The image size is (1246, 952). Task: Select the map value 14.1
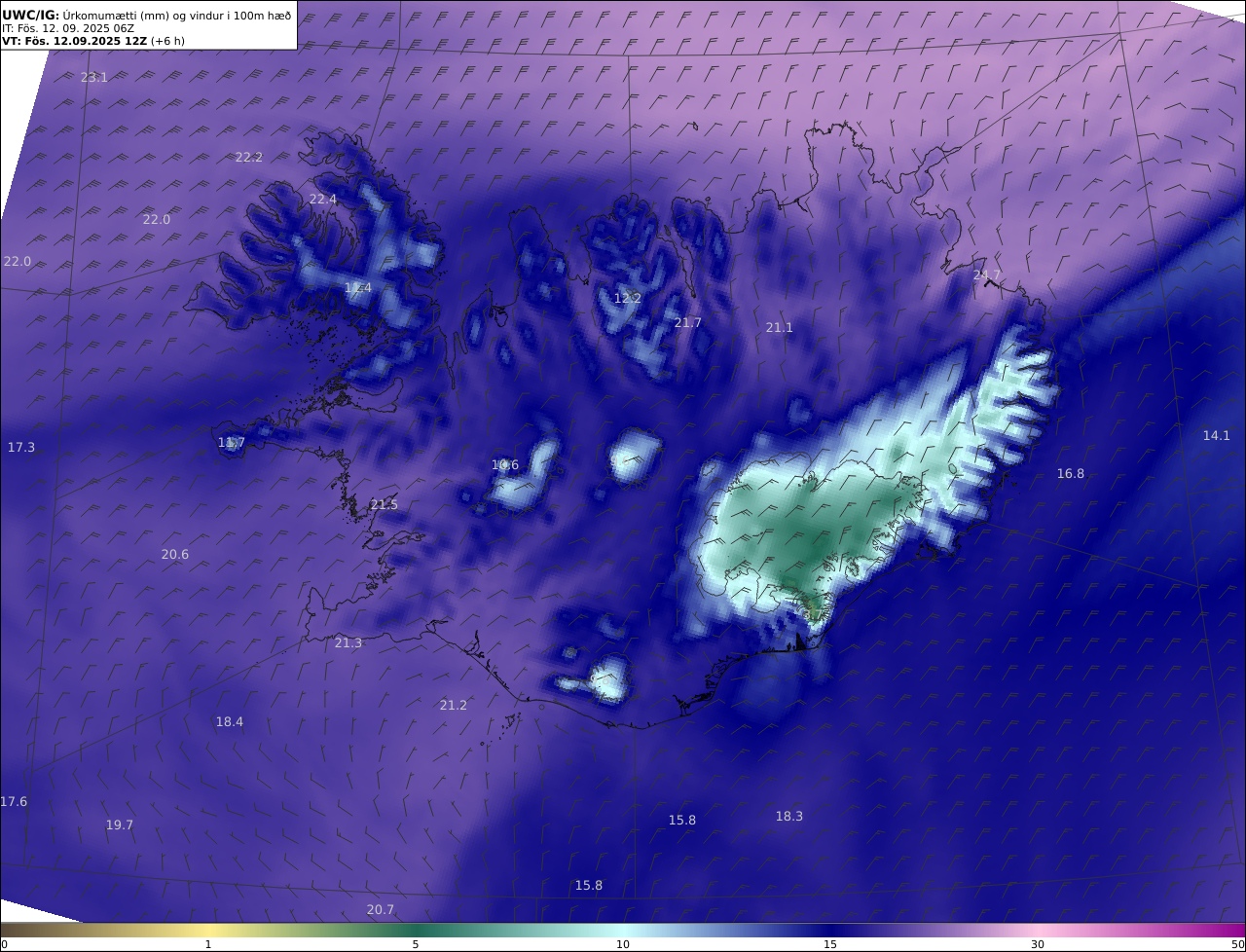1217,435
